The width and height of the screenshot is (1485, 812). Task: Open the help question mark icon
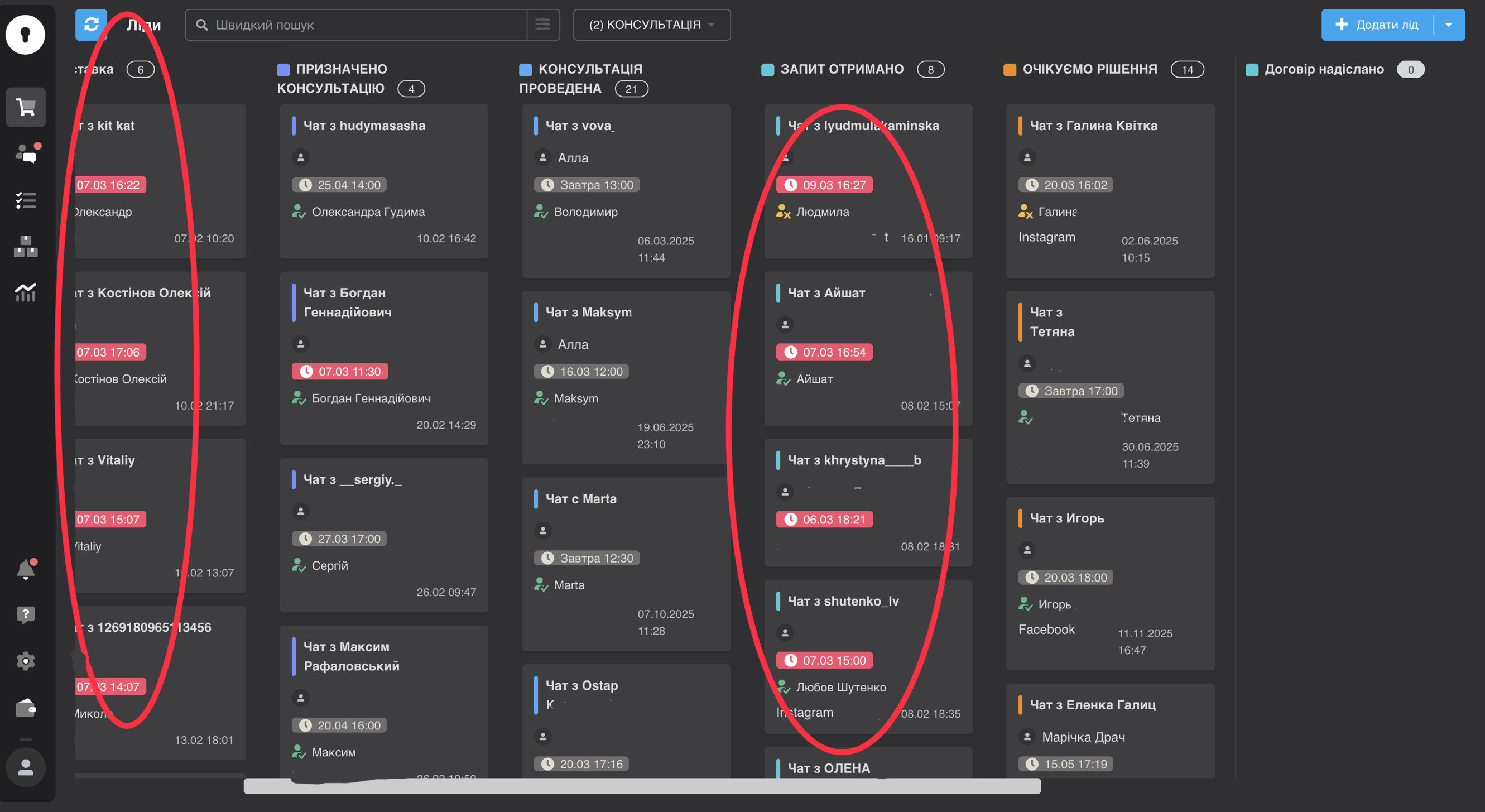[x=26, y=614]
